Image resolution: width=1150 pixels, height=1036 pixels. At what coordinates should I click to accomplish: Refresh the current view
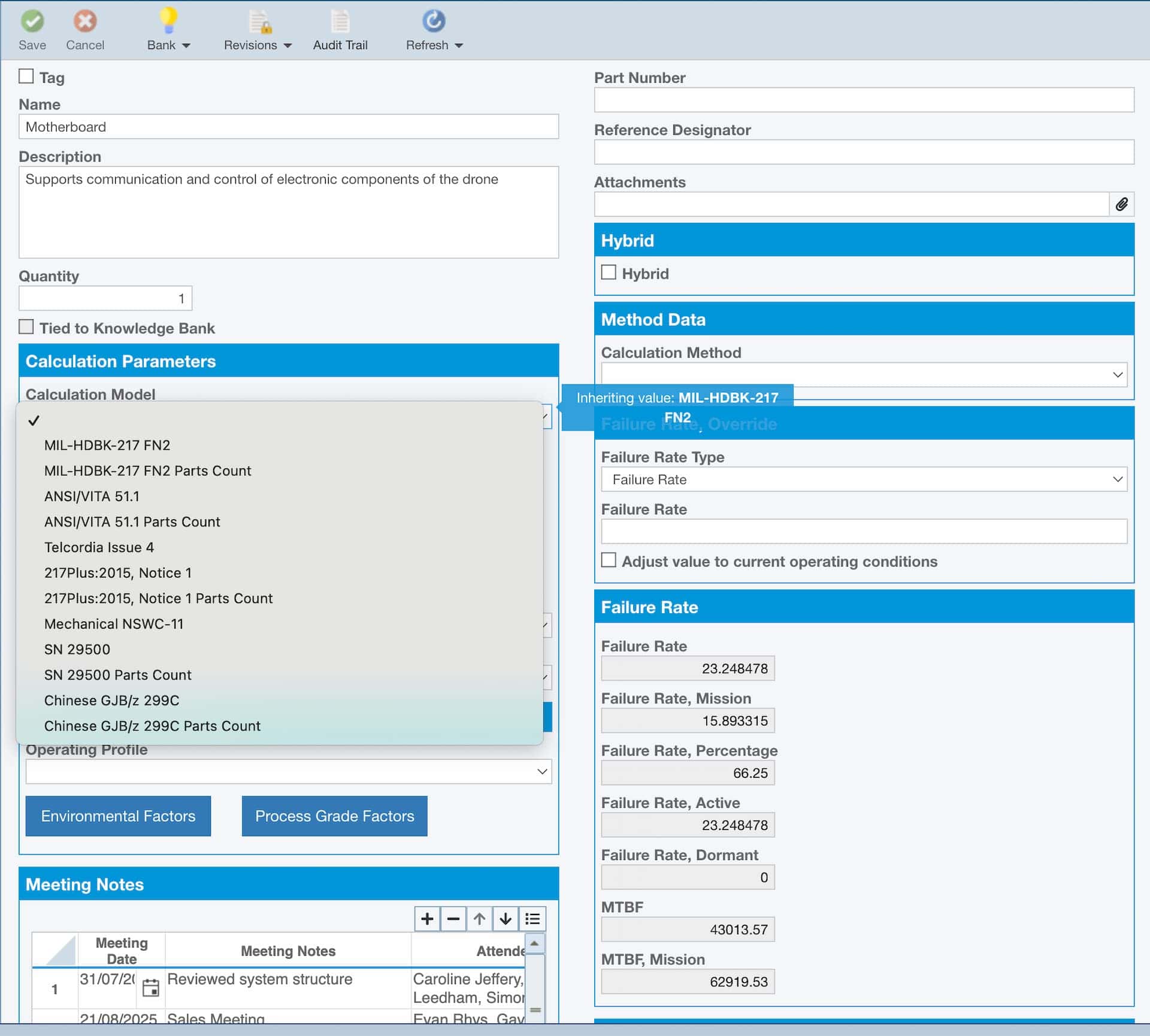tap(428, 29)
